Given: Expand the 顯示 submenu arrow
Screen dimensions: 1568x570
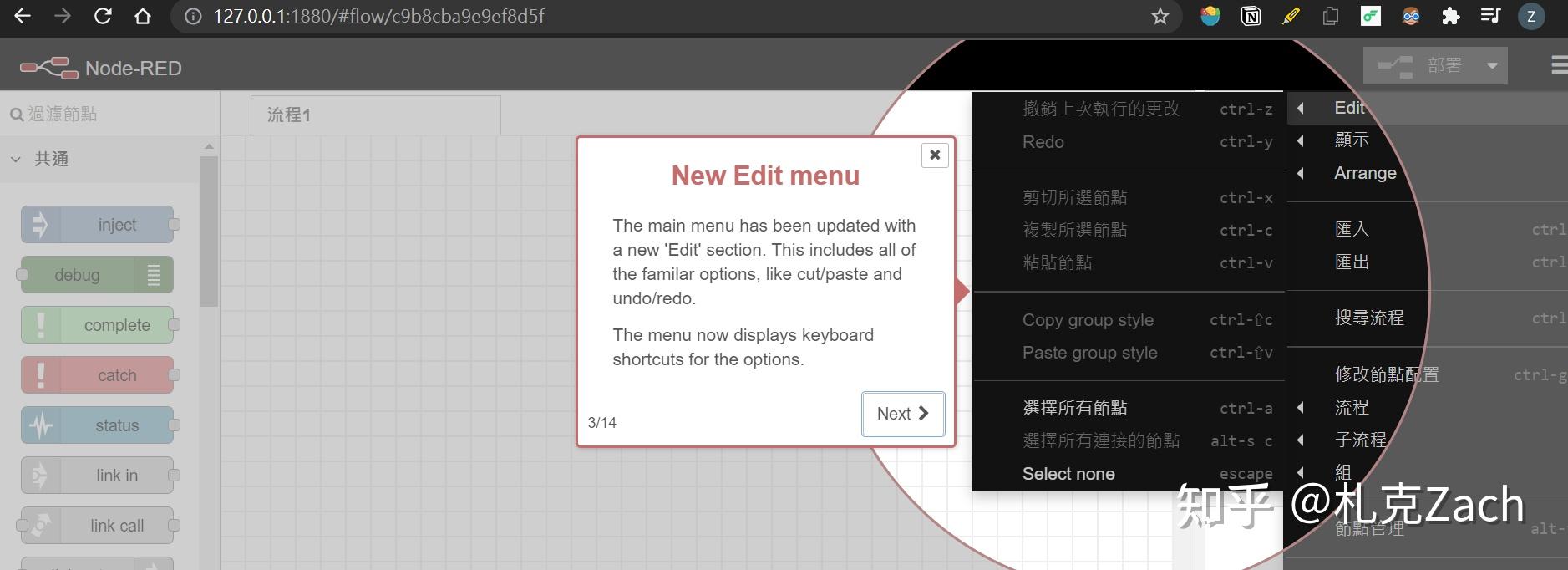Looking at the screenshot, I should (x=1301, y=140).
